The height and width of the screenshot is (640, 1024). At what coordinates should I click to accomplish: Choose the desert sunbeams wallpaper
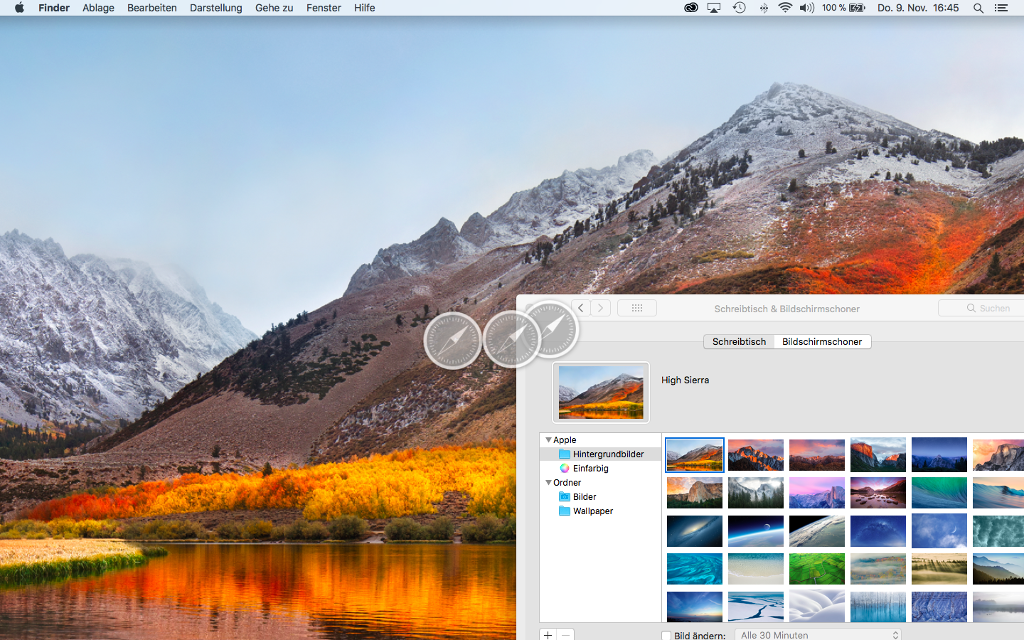939,569
